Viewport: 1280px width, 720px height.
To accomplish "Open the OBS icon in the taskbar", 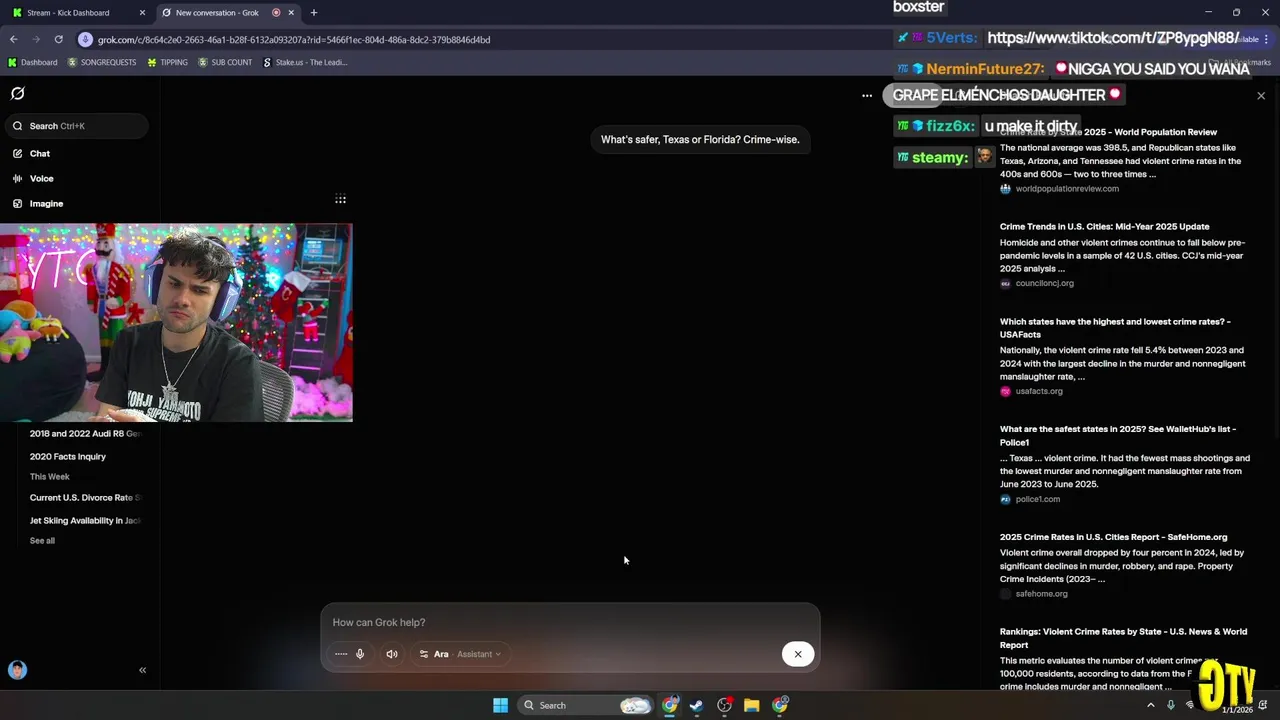I will [x=725, y=705].
